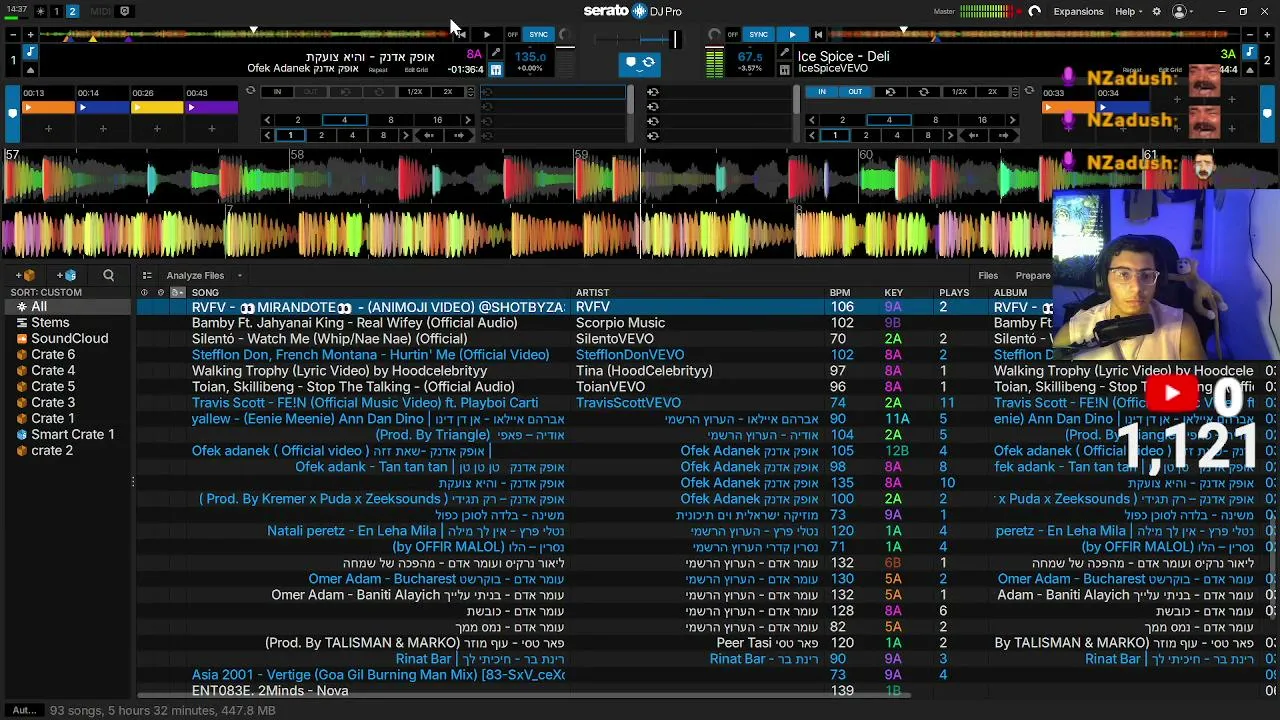Play deck 2
The width and height of the screenshot is (1280, 720).
click(x=792, y=35)
